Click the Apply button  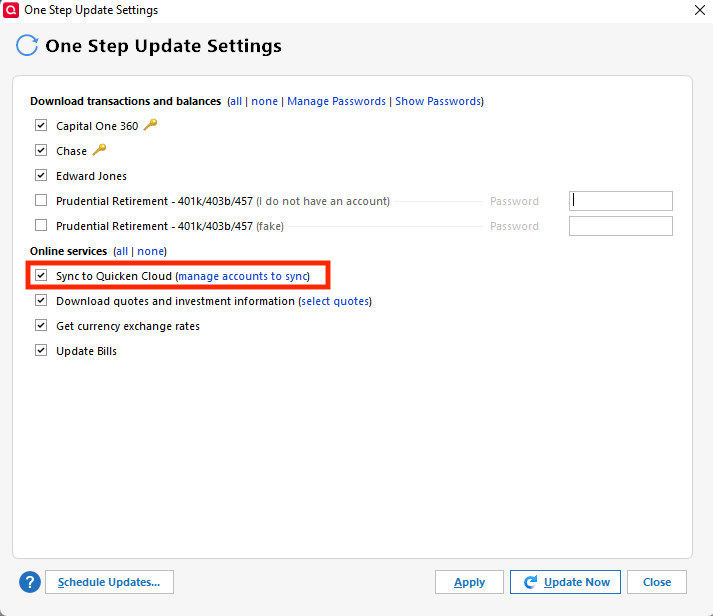[x=469, y=582]
